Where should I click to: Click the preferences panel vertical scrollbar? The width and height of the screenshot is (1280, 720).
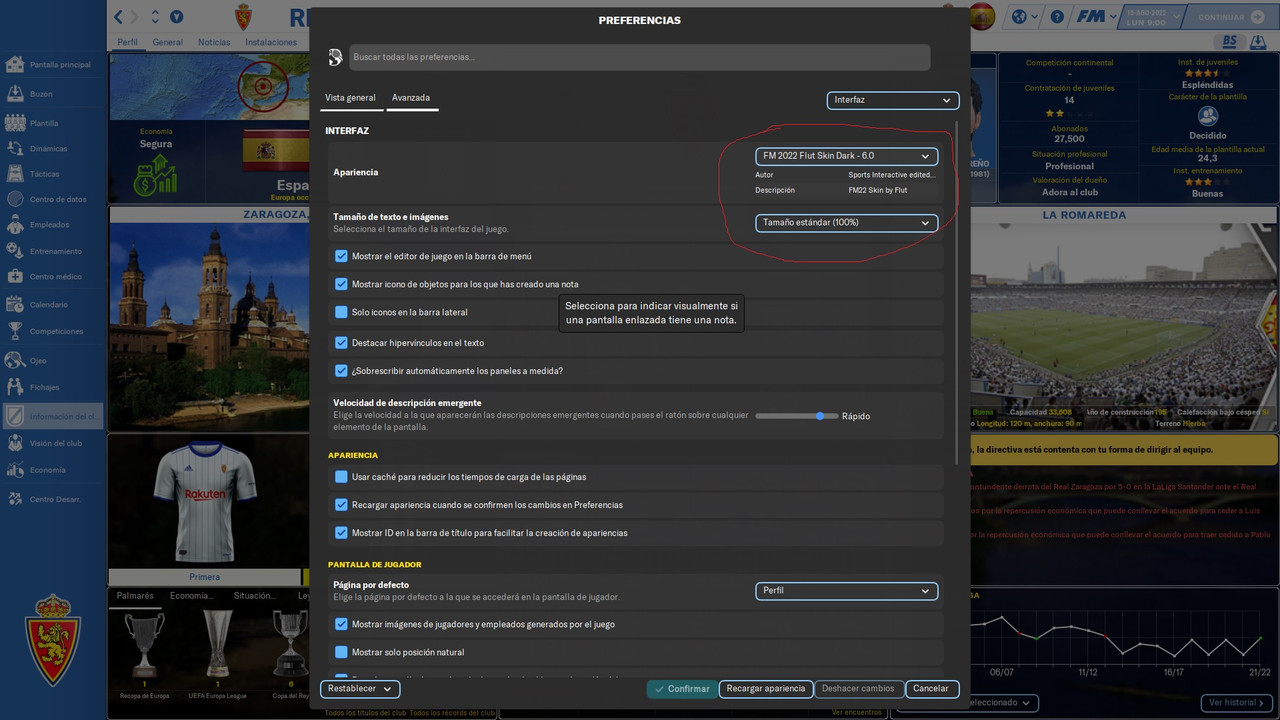pos(958,292)
